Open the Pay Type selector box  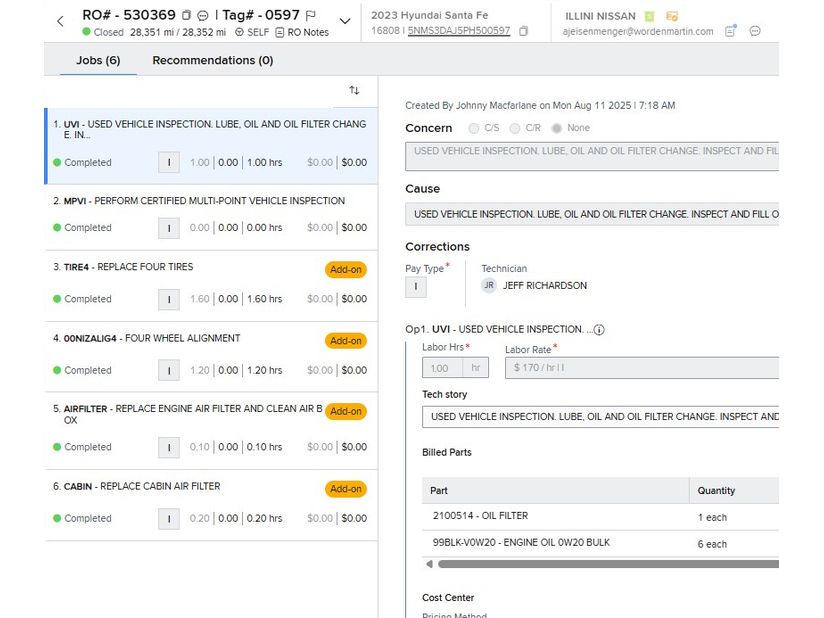(x=415, y=287)
